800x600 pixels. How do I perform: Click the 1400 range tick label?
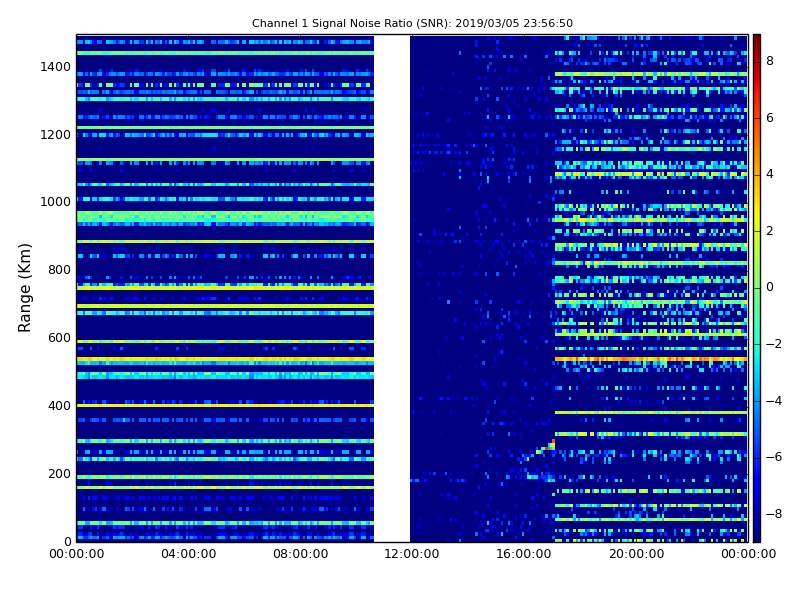pyautogui.click(x=55, y=67)
